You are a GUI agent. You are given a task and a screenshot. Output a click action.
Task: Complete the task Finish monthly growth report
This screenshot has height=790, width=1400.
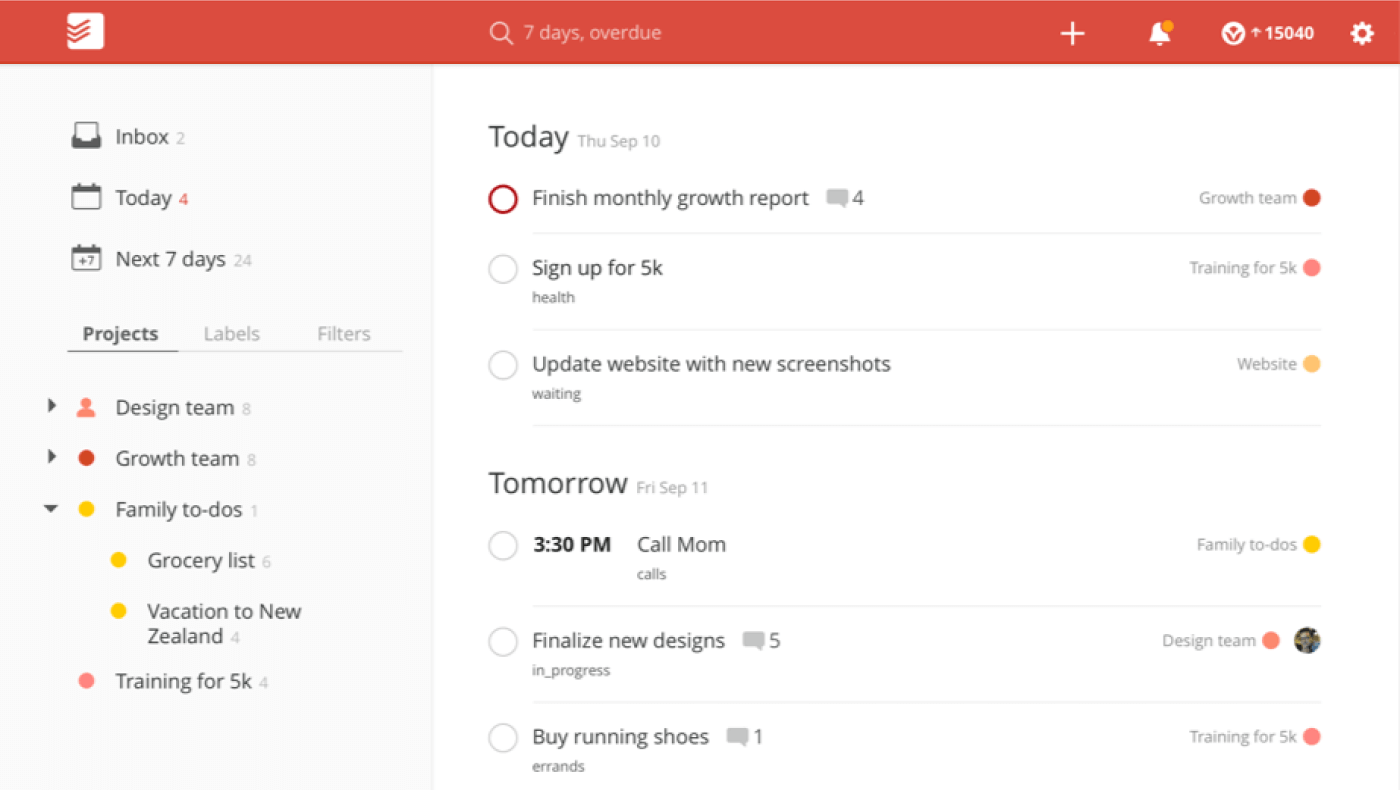click(x=503, y=199)
